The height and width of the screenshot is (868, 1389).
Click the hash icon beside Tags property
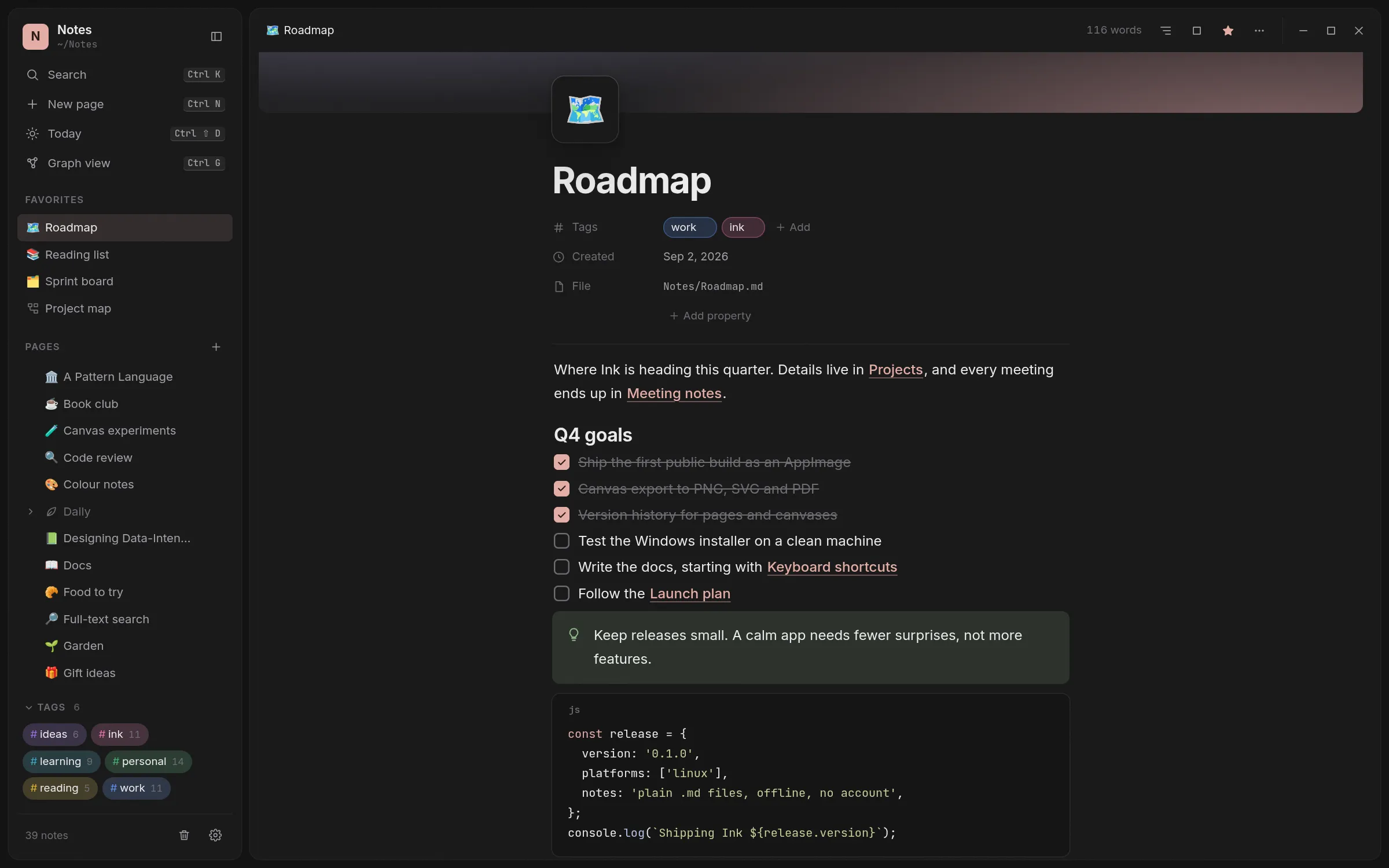click(x=558, y=227)
